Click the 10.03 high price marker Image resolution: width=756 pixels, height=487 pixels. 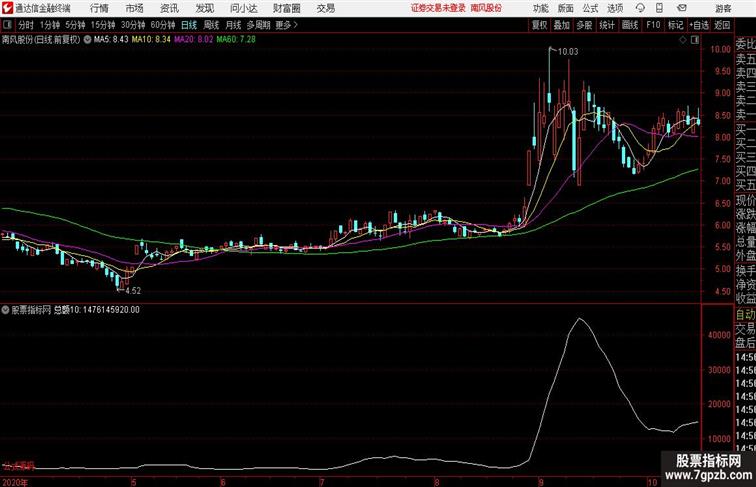(567, 52)
